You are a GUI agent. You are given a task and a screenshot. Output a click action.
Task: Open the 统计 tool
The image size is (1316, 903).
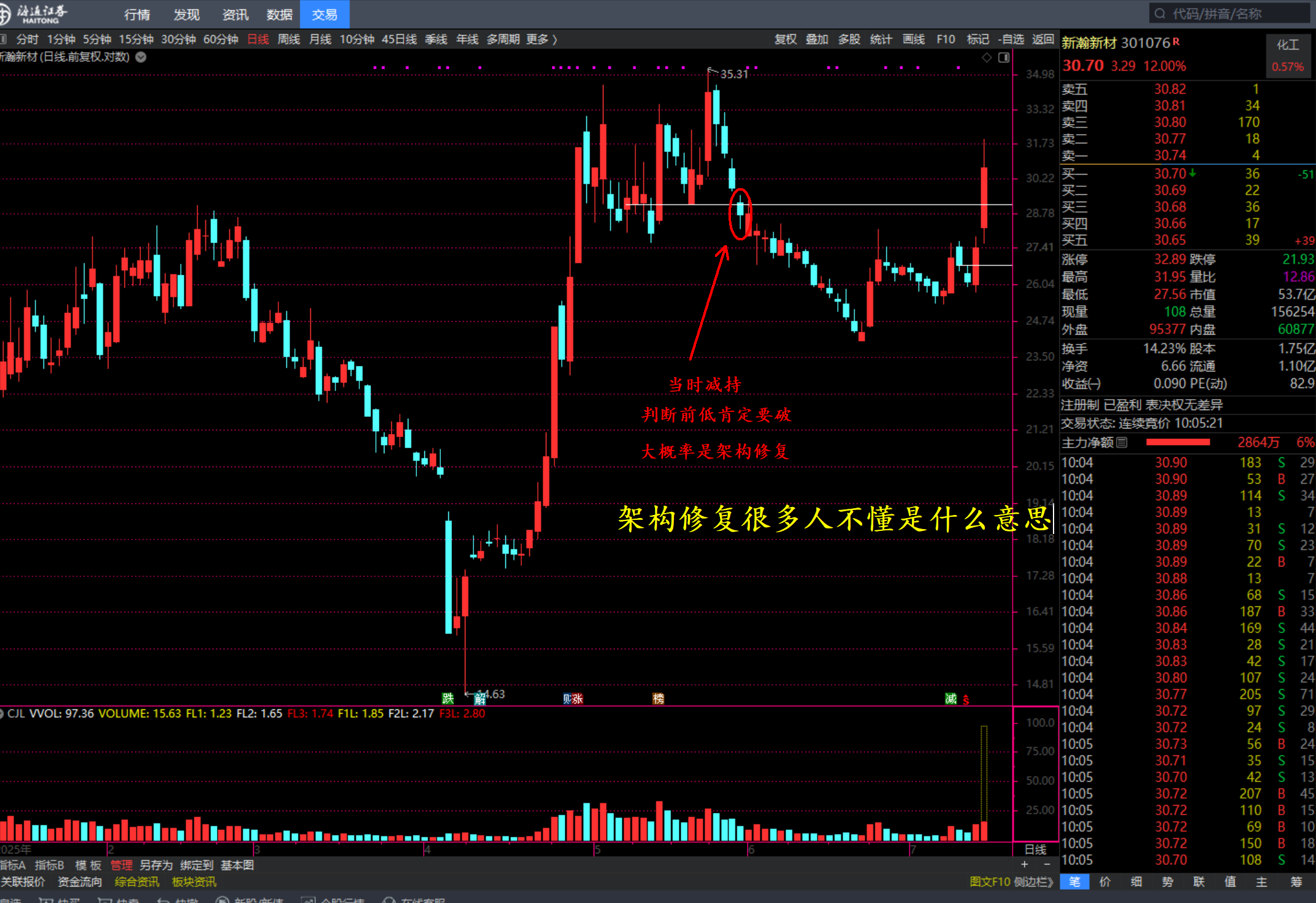881,39
